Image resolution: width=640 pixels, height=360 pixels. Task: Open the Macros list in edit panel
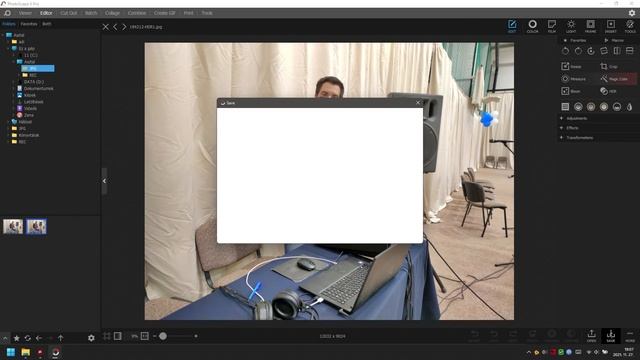614,40
